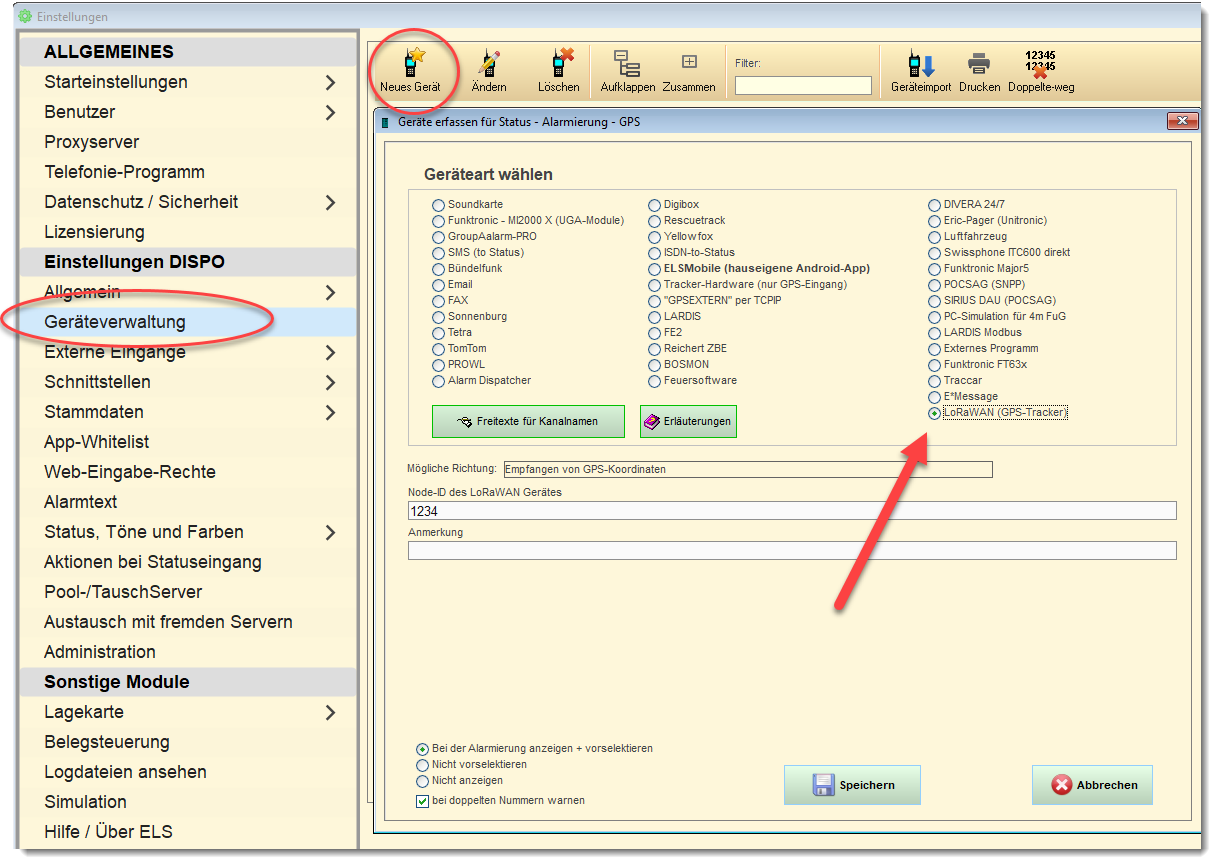Remove duplicates with Doppelte-weg icon
Viewport: 1216px width, 864px height.
click(1040, 64)
